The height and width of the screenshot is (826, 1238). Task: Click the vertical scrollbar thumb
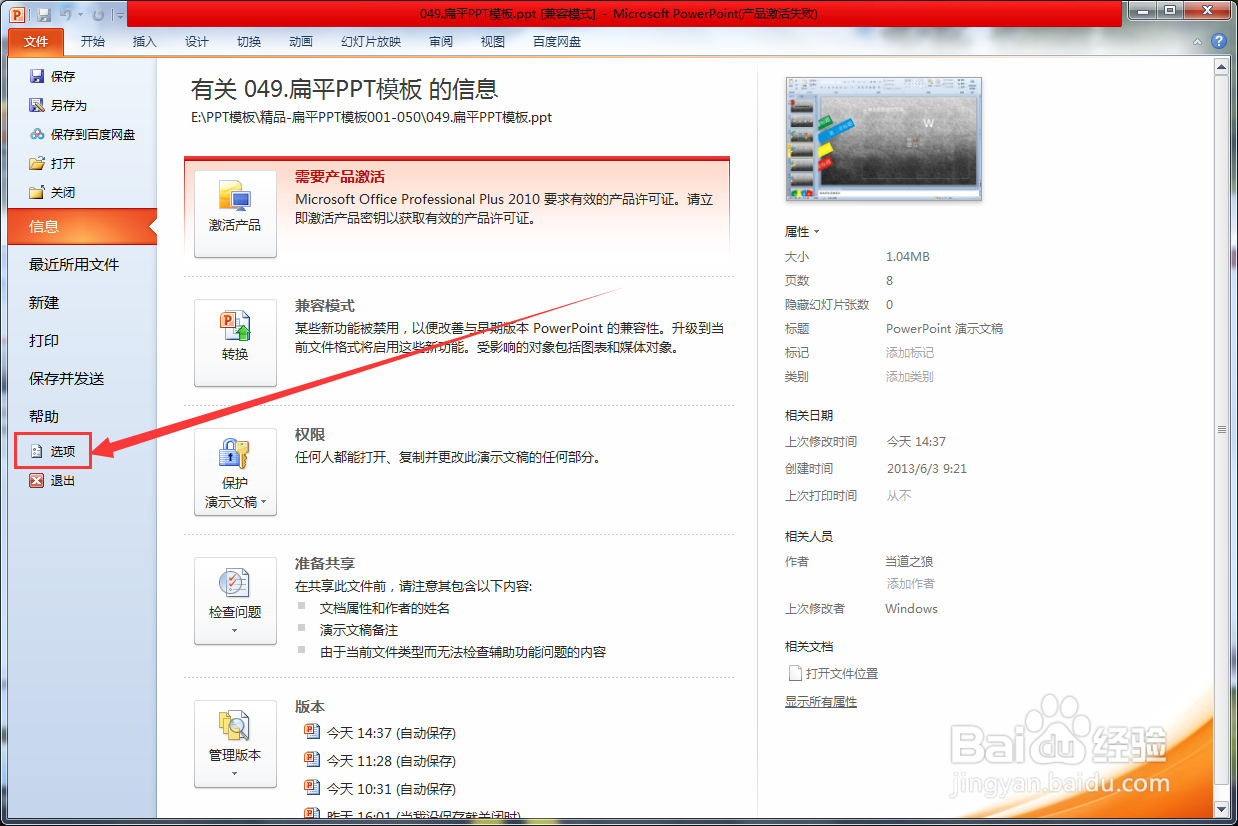point(1221,429)
